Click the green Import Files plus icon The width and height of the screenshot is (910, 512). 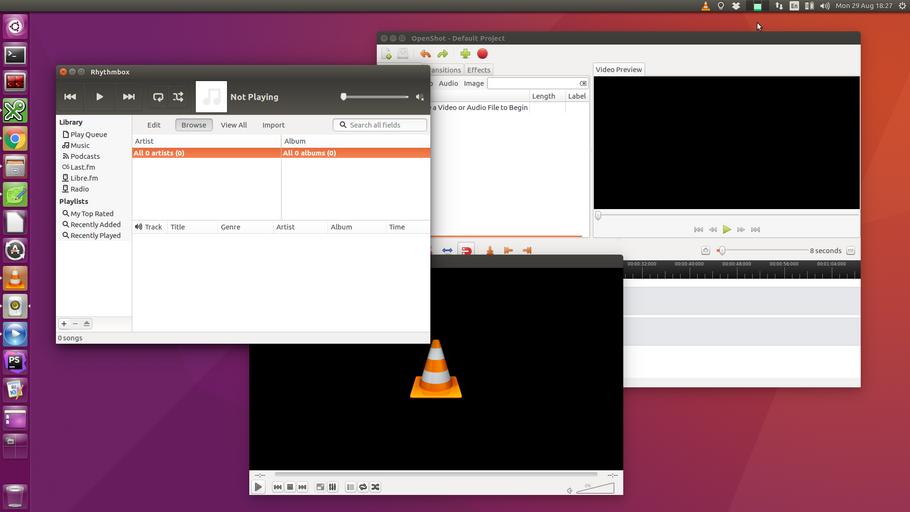(465, 54)
